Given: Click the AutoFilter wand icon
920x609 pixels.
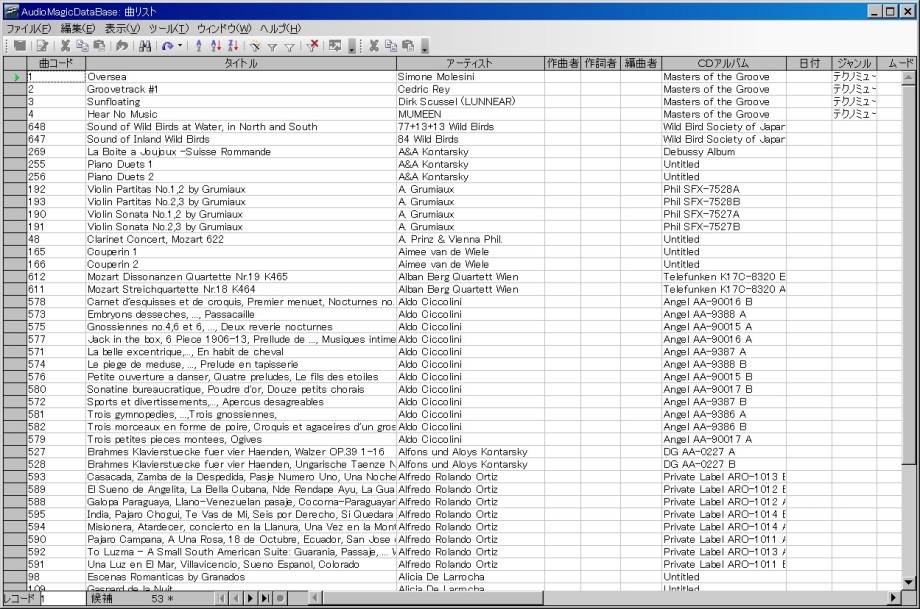Looking at the screenshot, I should coord(255,46).
